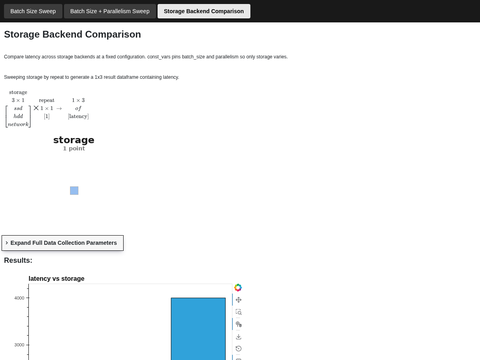
Task: Reset the plot view
Action: click(x=238, y=349)
